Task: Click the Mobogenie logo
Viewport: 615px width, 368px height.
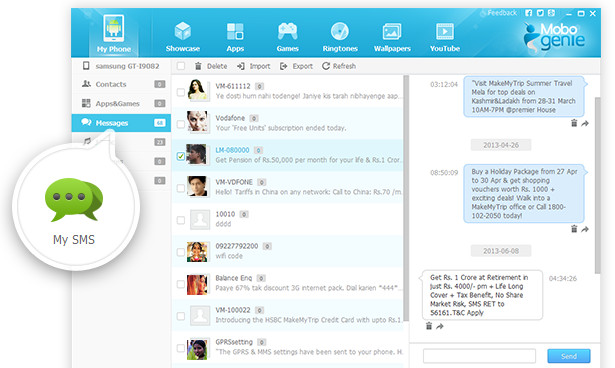Action: [554, 37]
